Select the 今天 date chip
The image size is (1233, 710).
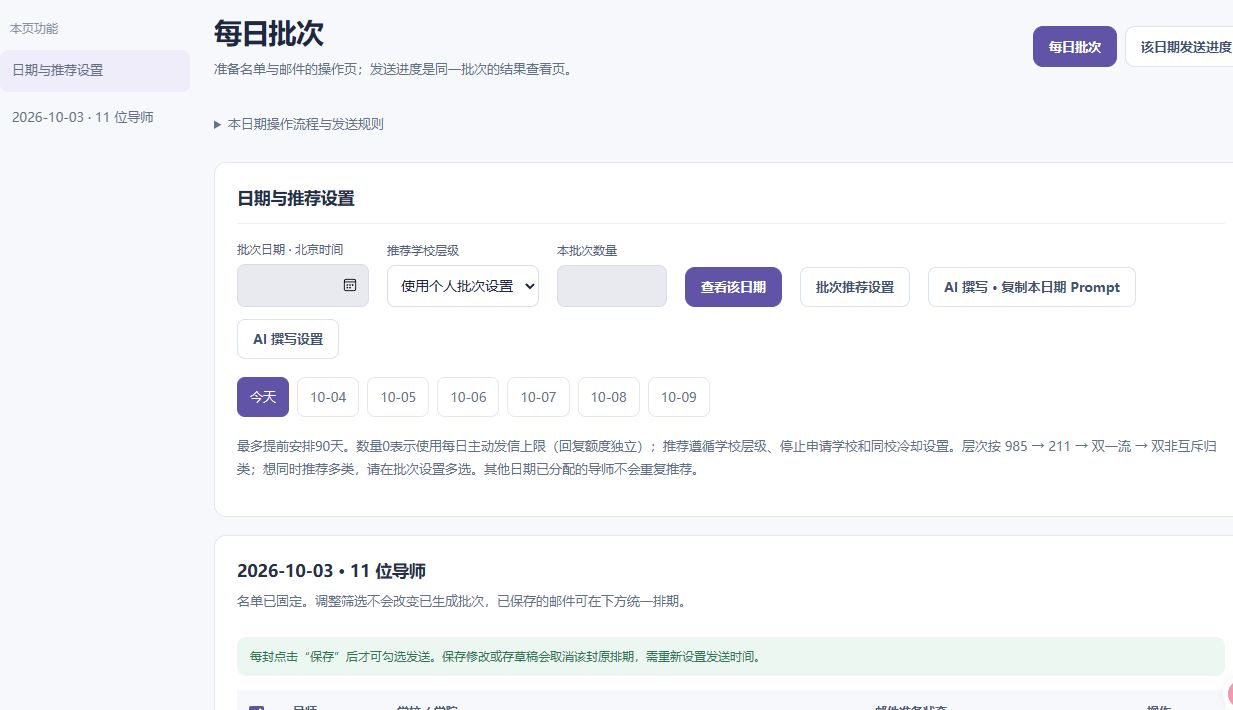(x=263, y=397)
